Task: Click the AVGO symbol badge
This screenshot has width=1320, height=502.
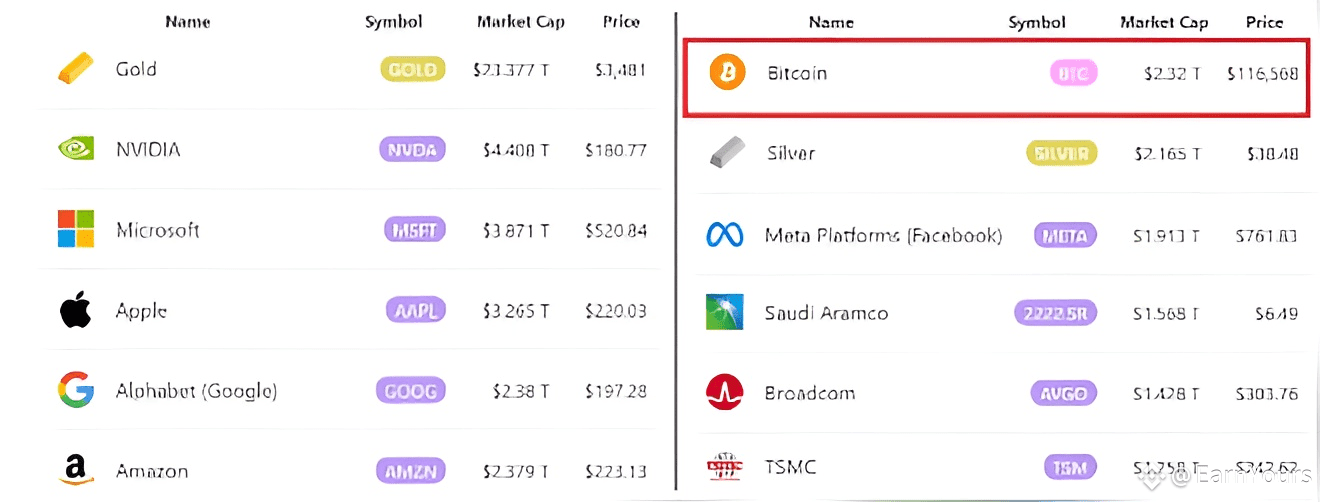Action: 1064,393
